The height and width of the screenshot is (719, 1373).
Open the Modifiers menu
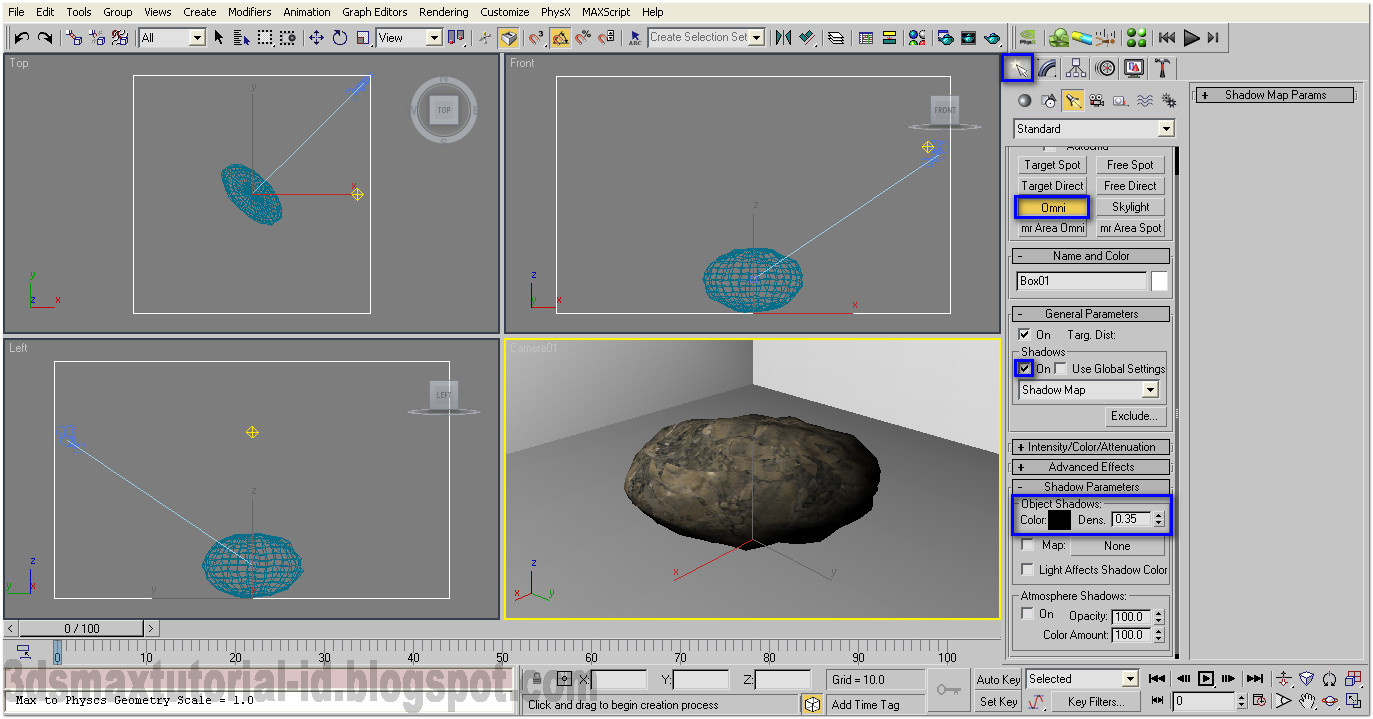click(x=249, y=11)
